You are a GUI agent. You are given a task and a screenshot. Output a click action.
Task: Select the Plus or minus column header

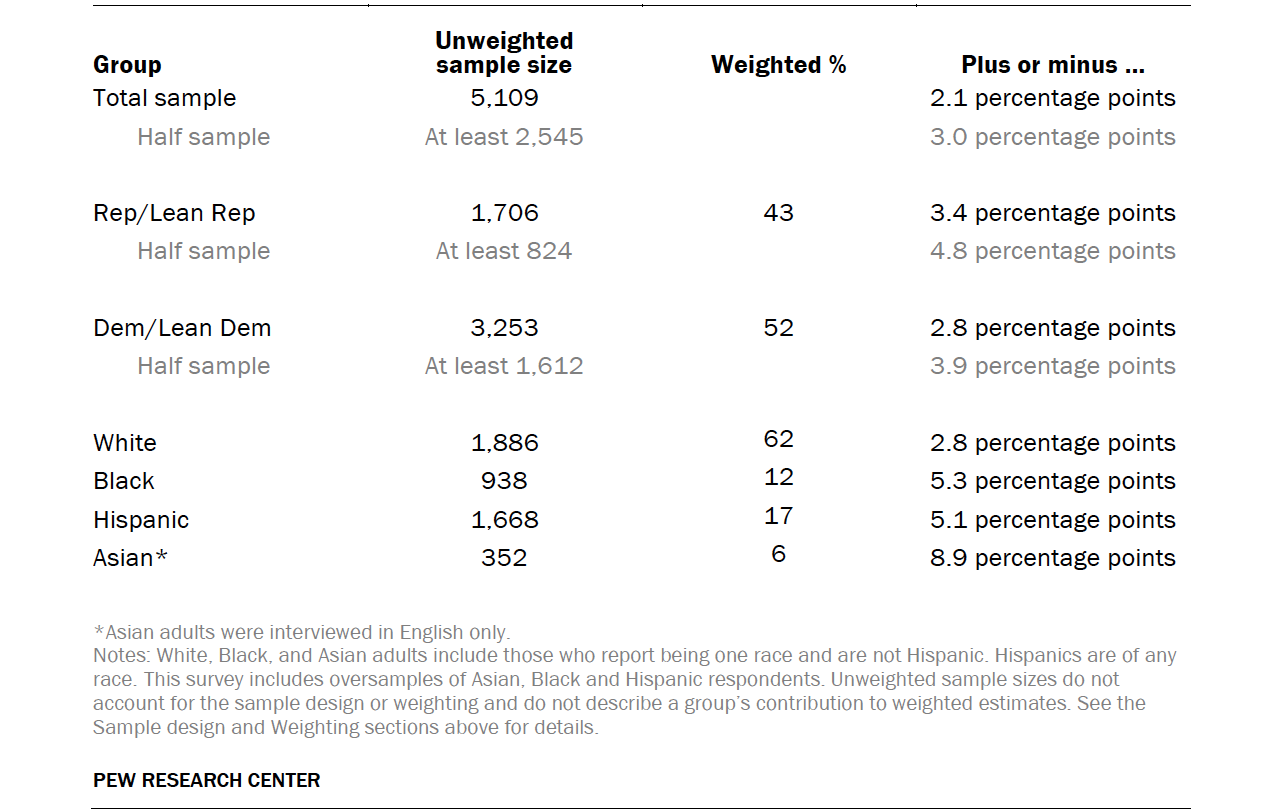(1053, 65)
